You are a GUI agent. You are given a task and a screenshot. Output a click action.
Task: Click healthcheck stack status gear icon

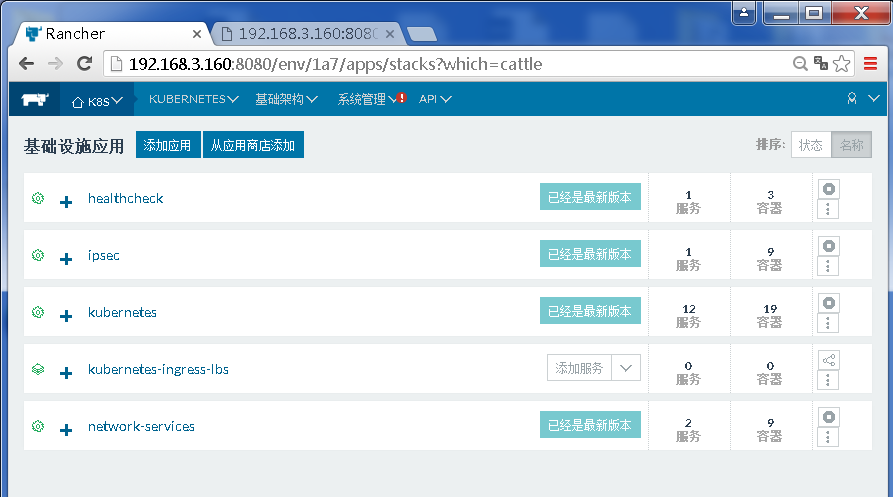pyautogui.click(x=38, y=198)
